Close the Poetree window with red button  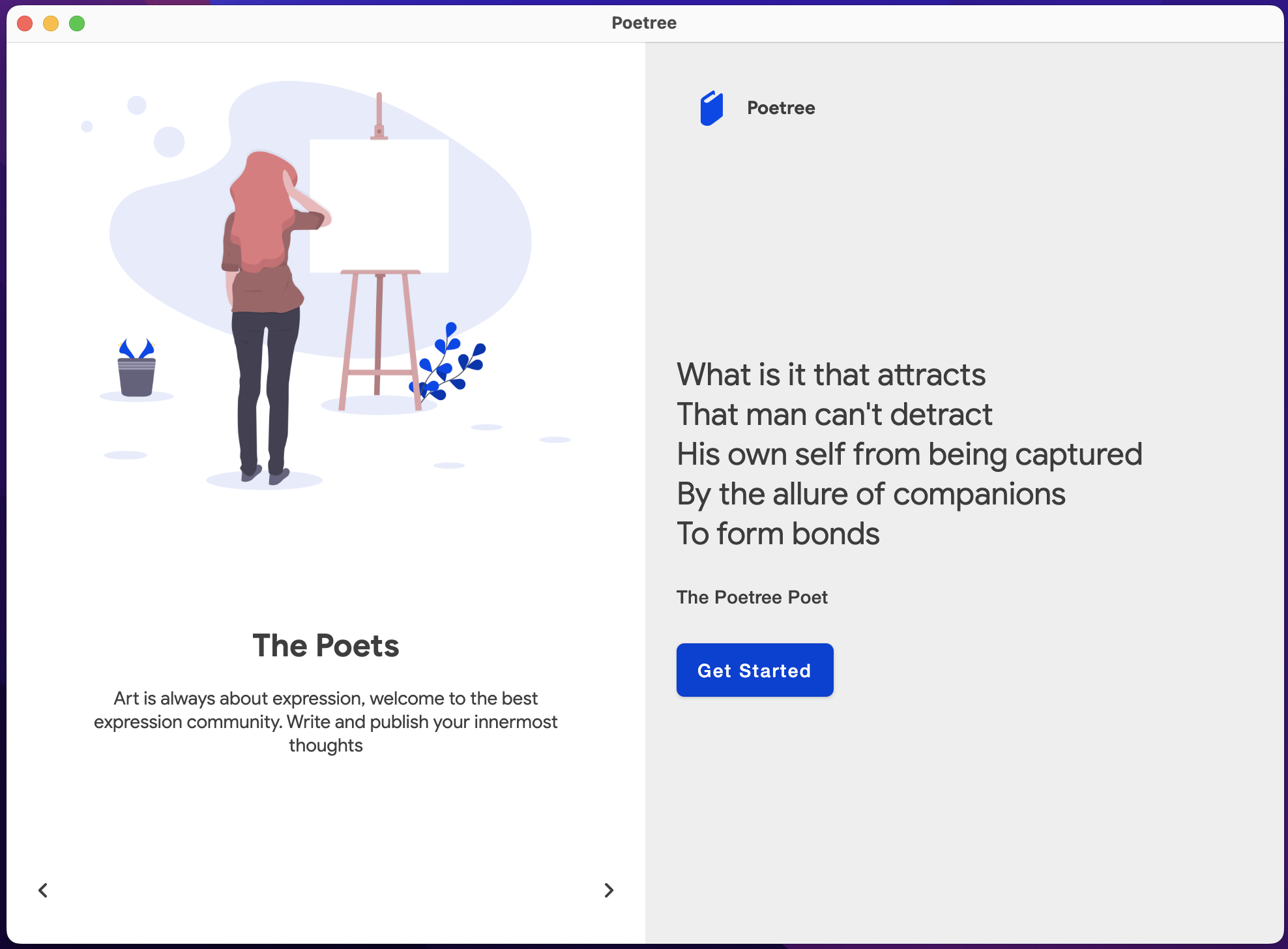tap(25, 23)
